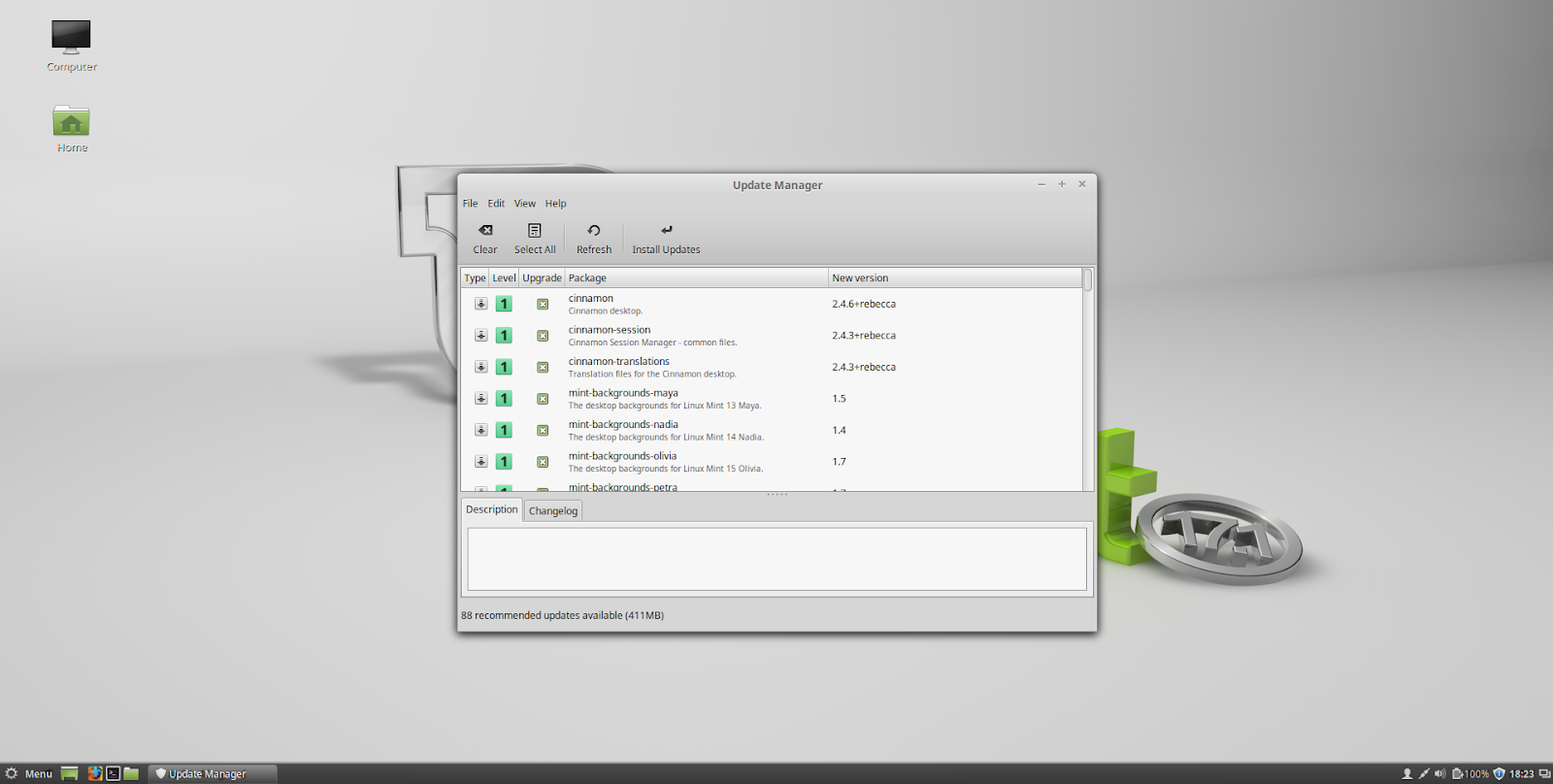
Task: Select the cinnamon-translations package name
Action: 619,361
